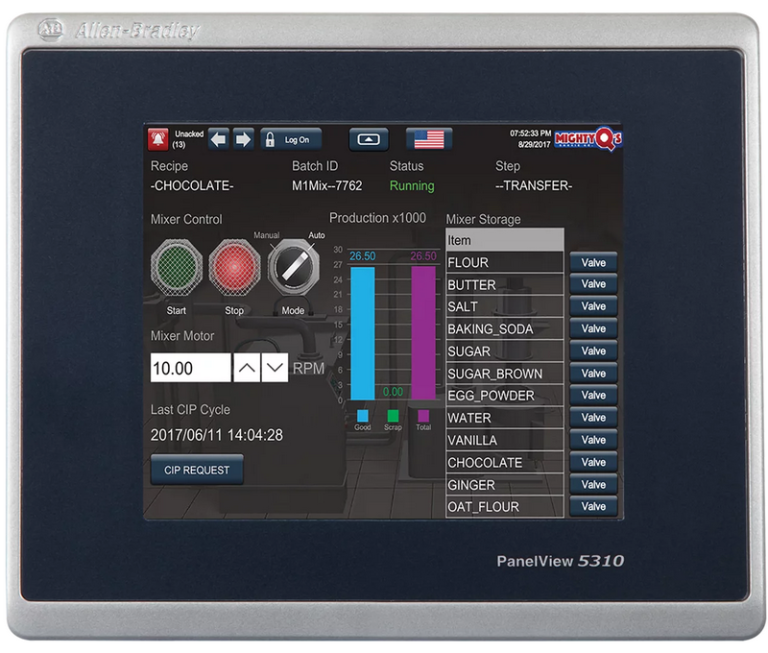Click the cyan Good legend swatch
Viewport: 768px width, 653px height.
(362, 415)
